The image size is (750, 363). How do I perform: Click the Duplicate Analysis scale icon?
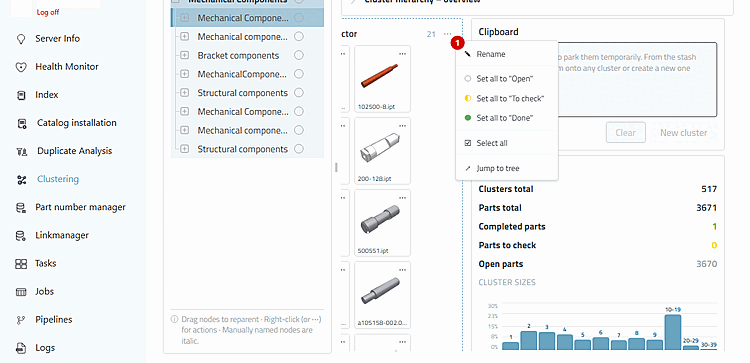point(22,152)
